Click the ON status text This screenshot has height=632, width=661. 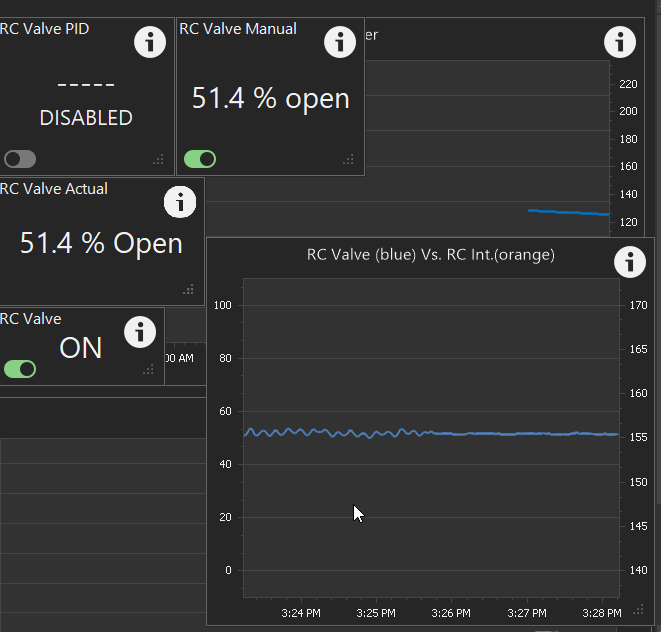pos(81,348)
